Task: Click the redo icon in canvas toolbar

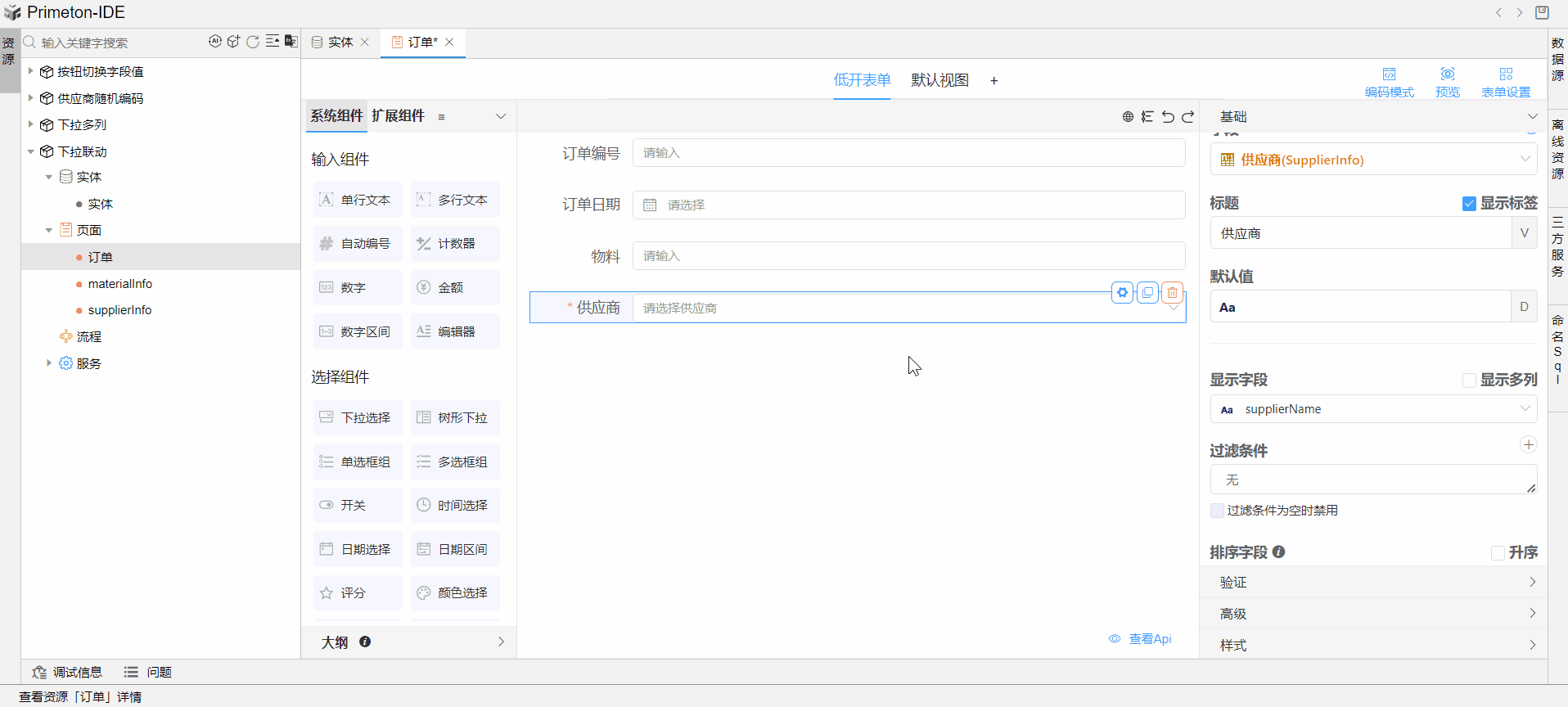Action: coord(1188,117)
